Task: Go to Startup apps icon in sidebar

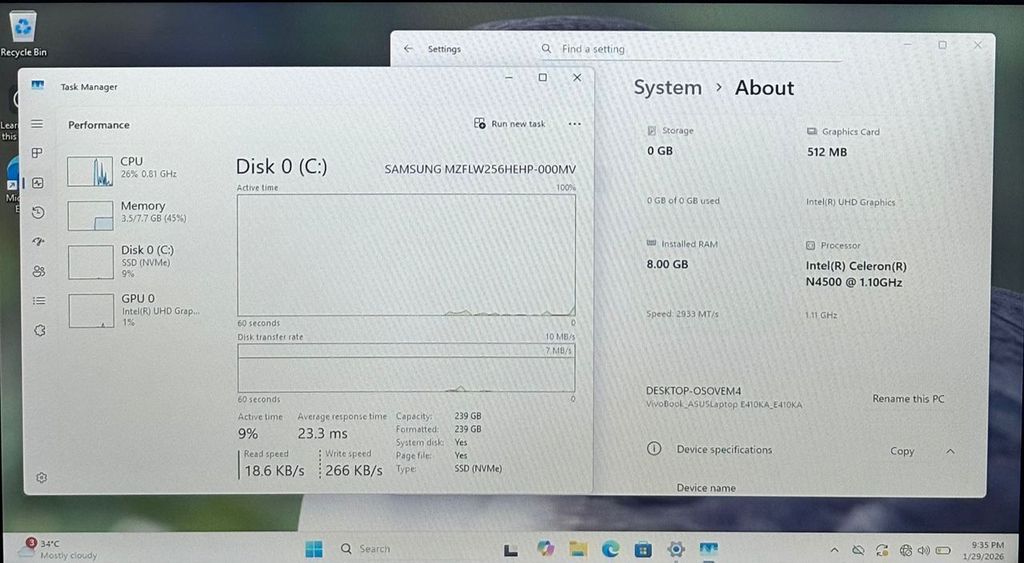Action: 38,241
